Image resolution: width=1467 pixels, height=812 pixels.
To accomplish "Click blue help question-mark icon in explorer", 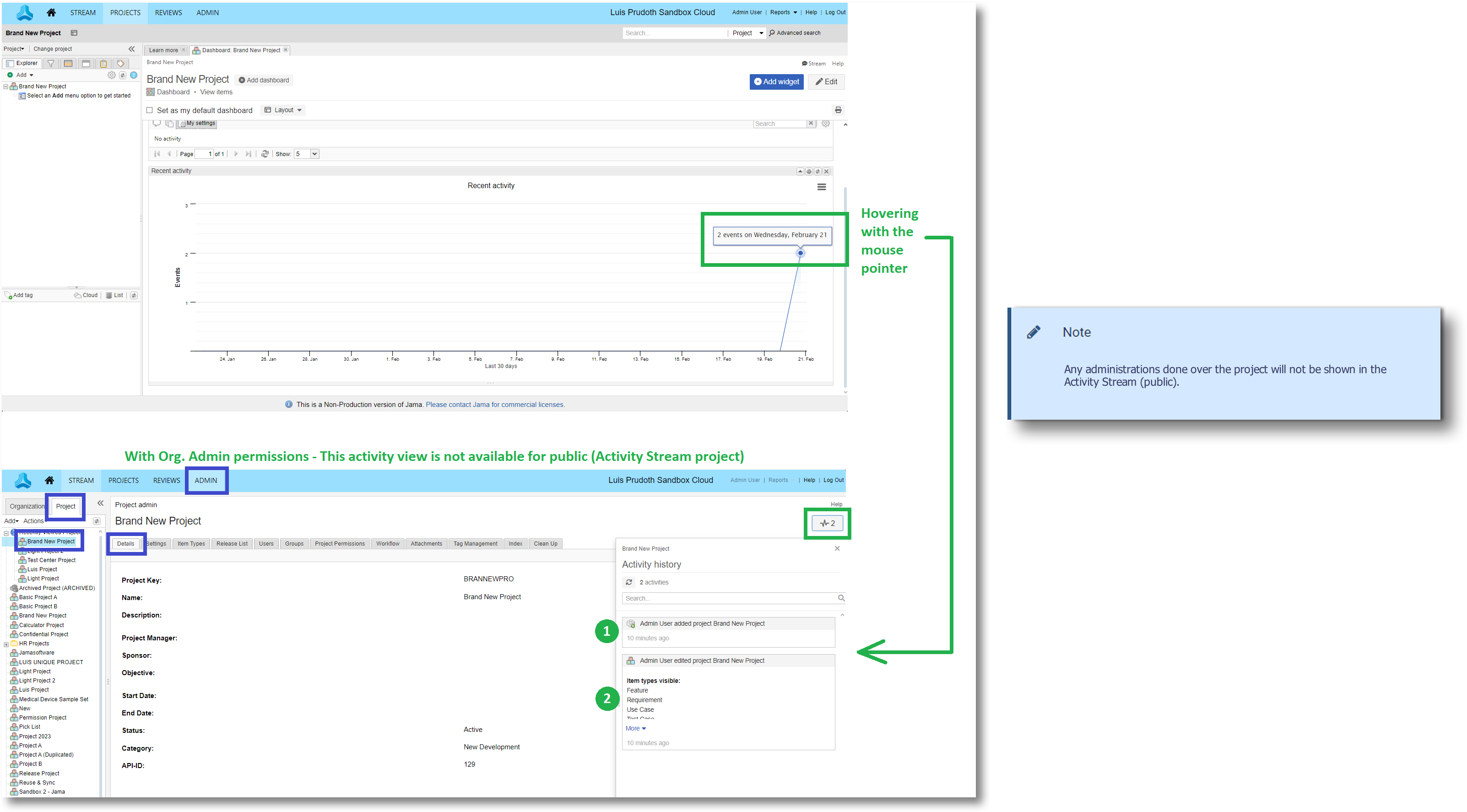I will point(134,75).
